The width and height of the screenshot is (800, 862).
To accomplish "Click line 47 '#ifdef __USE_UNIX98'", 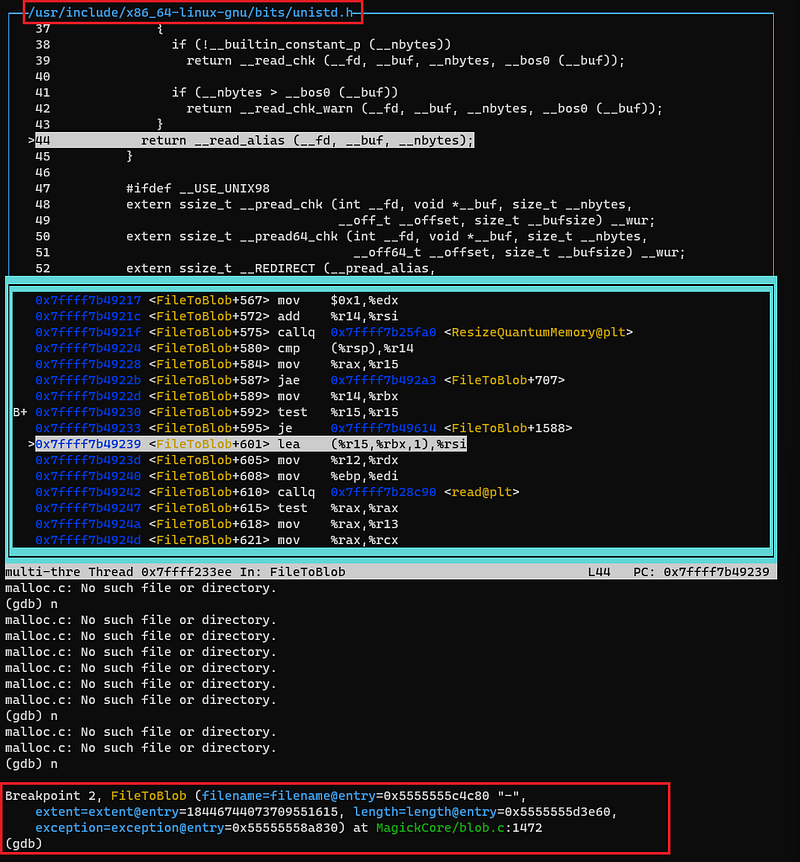I will point(198,189).
